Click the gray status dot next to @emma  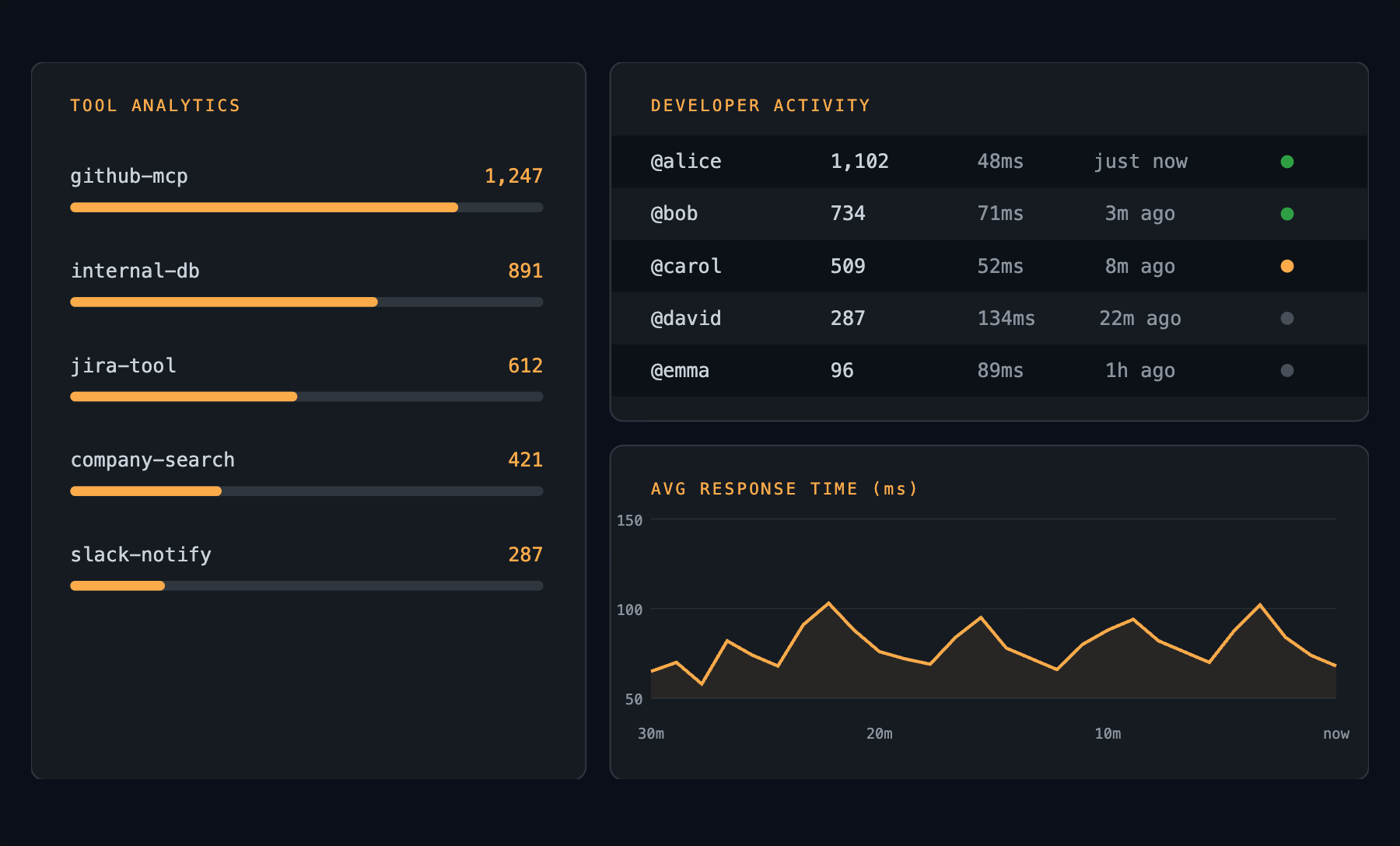1287,370
